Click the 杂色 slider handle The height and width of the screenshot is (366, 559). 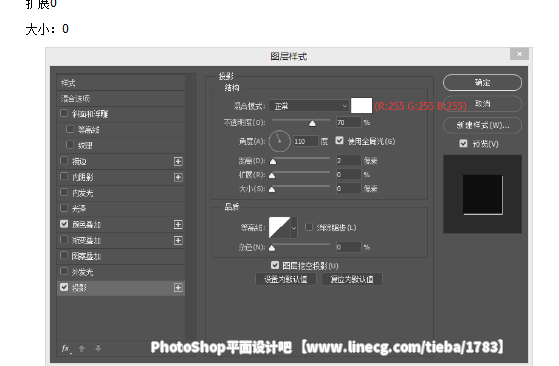point(272,248)
